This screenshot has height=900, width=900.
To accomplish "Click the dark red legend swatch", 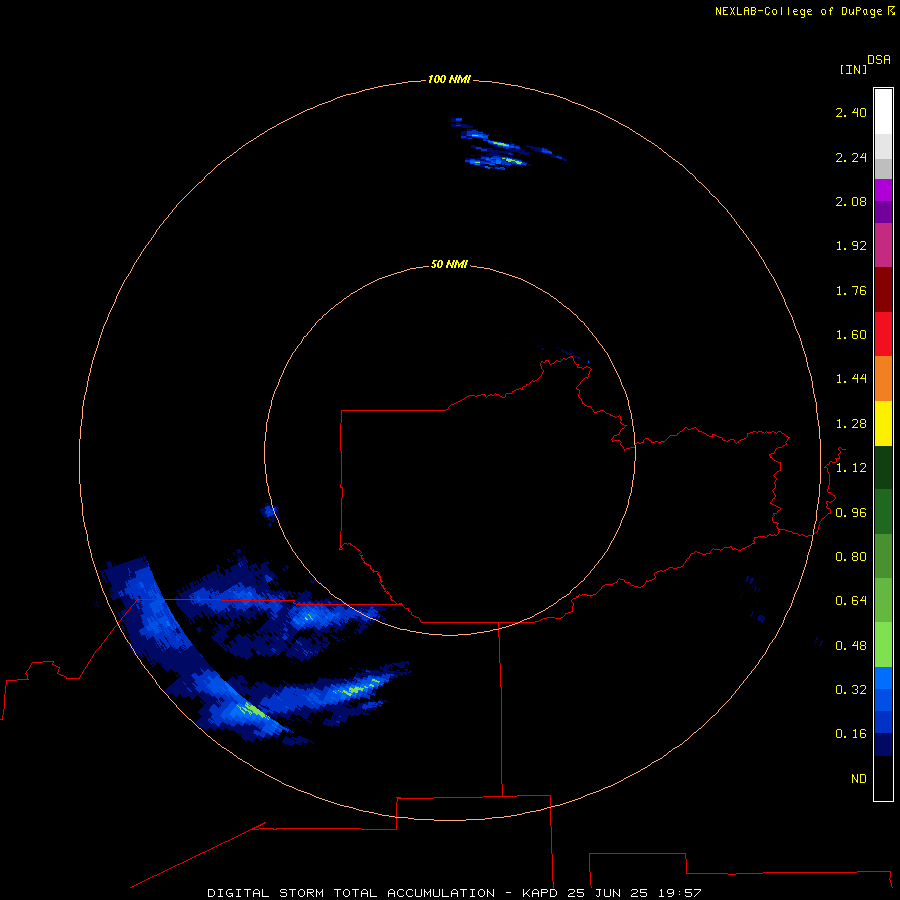I will (883, 290).
